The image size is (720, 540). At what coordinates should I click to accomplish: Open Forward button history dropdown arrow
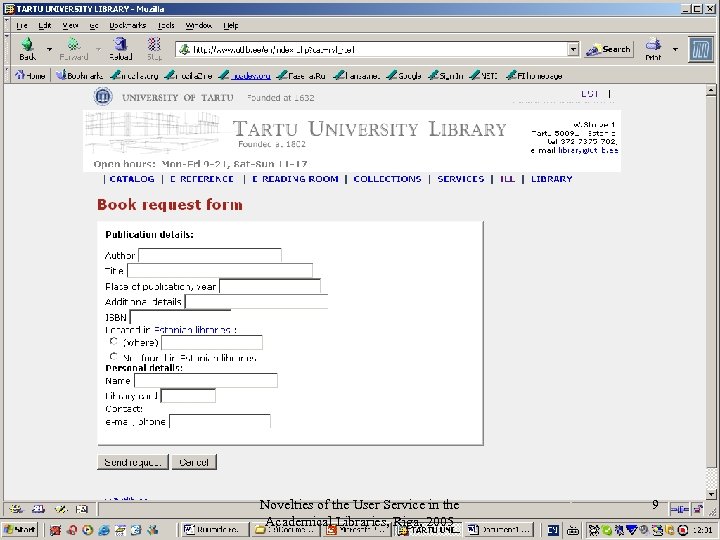[x=97, y=49]
